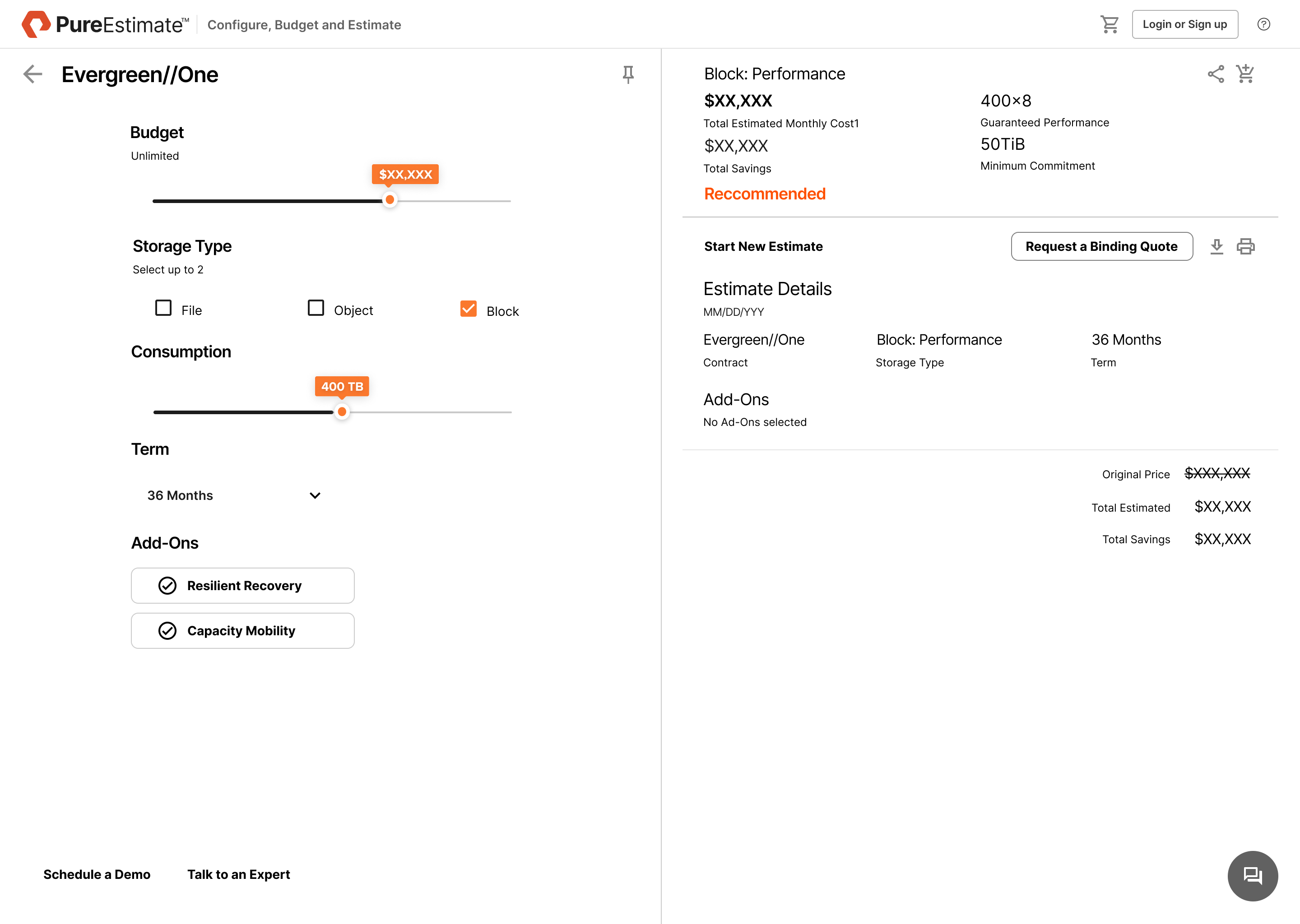This screenshot has width=1300, height=924.
Task: Check the Object storage type box
Action: click(316, 308)
